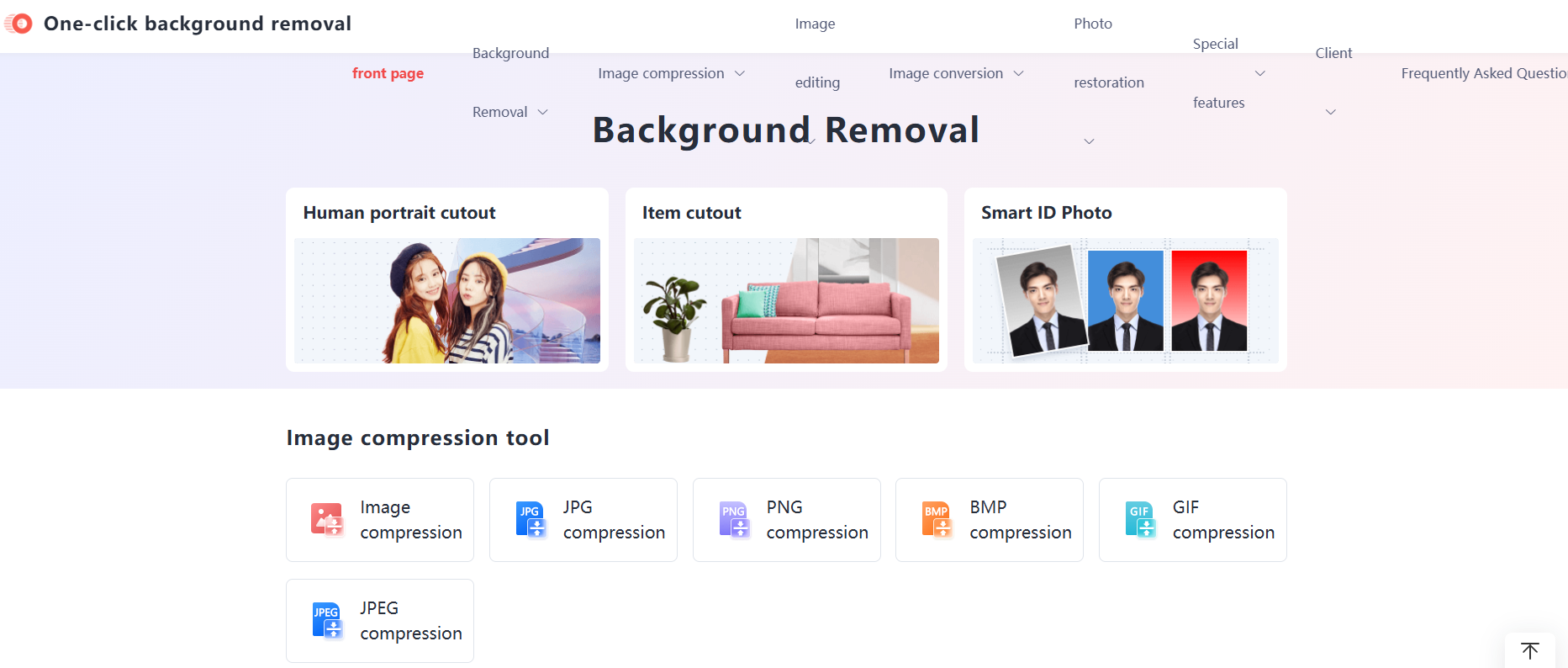Open the Item cutout card title
This screenshot has height=668, width=1568.
tap(692, 213)
